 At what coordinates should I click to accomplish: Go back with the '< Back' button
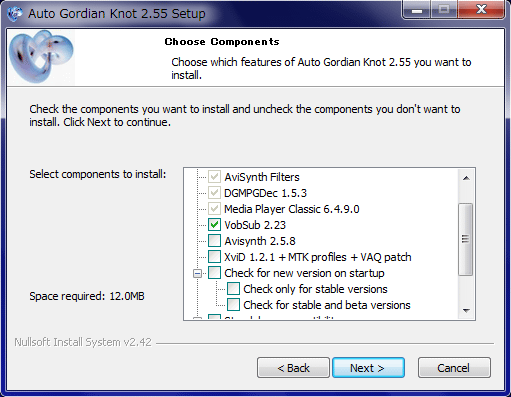point(293,368)
